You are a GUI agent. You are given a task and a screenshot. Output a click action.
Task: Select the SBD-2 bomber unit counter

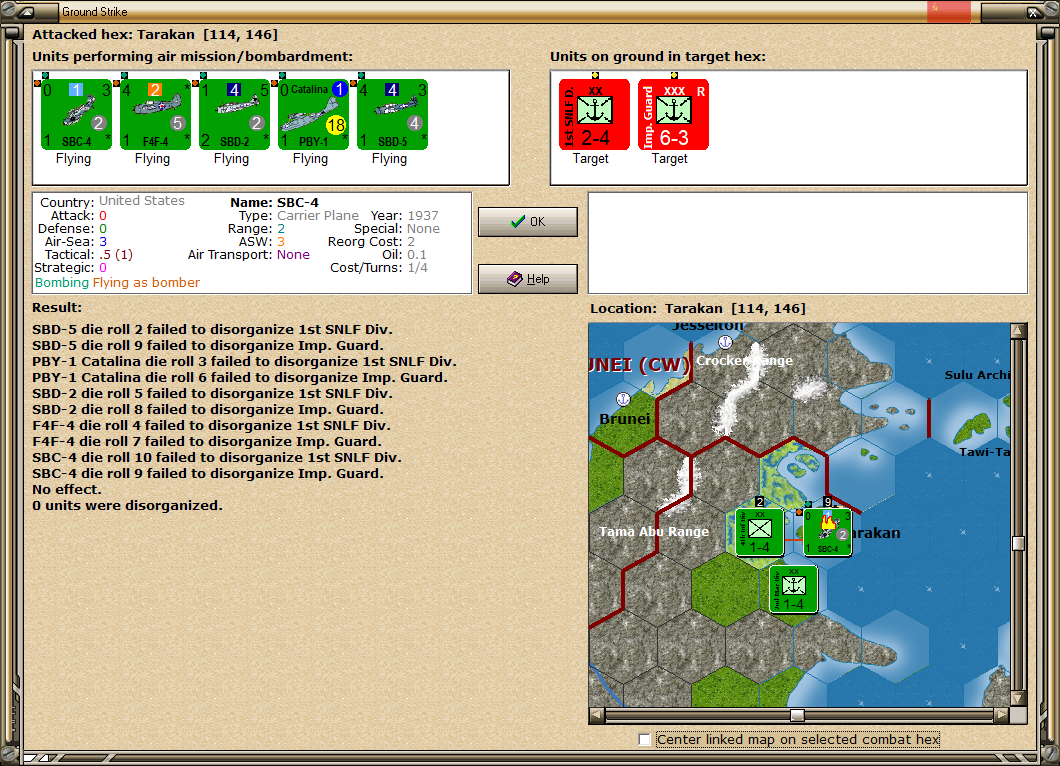tap(234, 114)
